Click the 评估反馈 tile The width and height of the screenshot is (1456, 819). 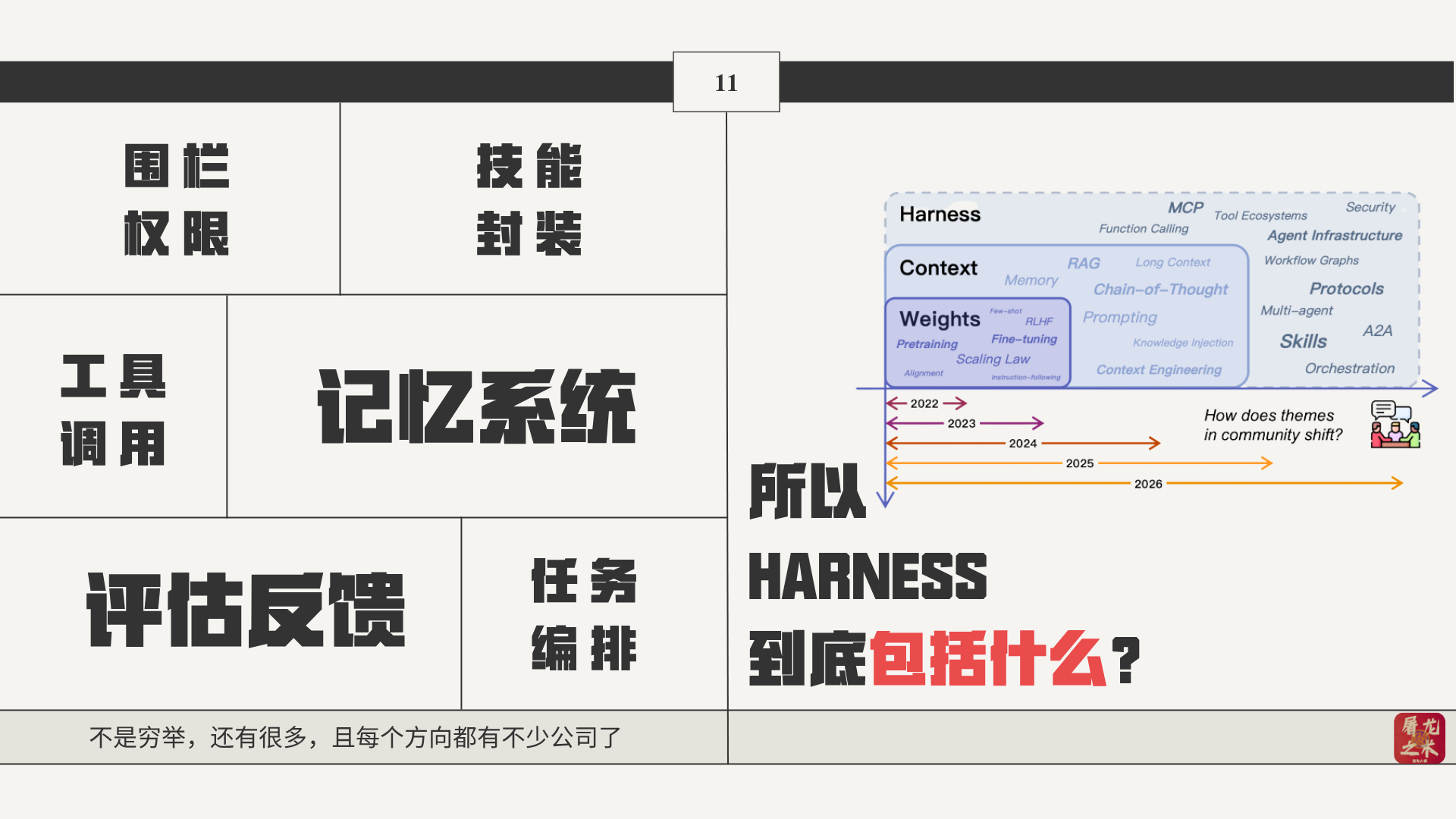click(x=246, y=609)
